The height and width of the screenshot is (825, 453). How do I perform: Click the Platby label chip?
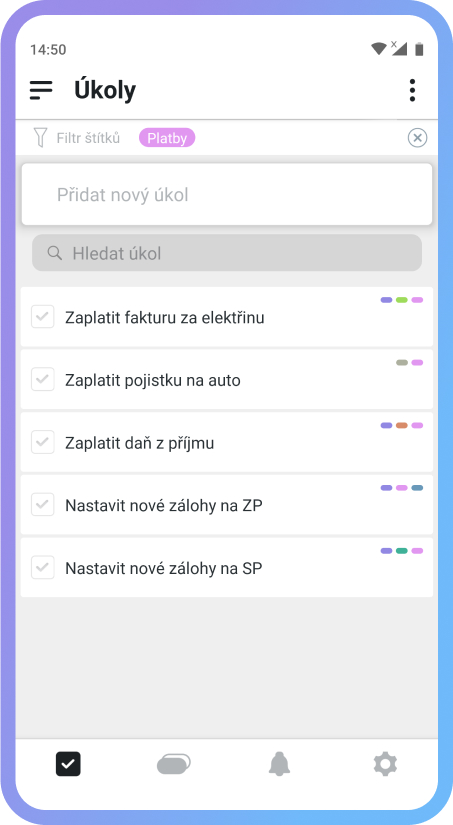pos(167,138)
